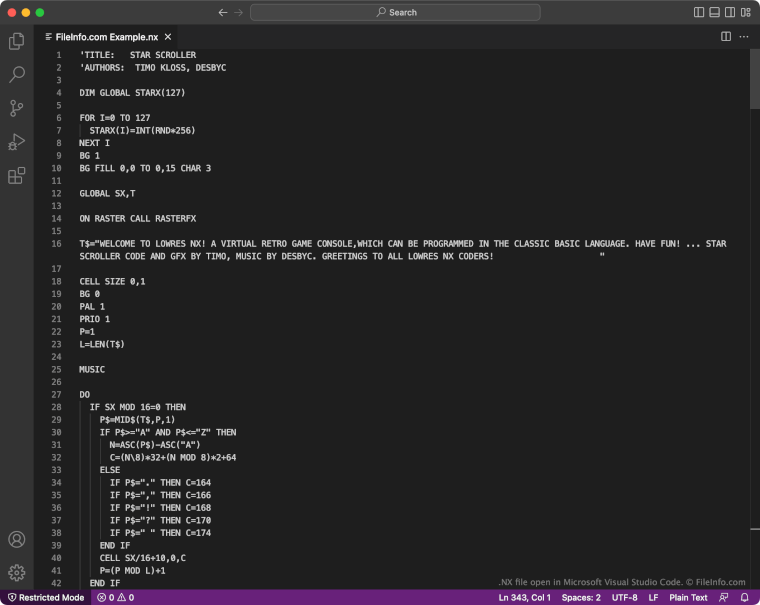Open the editor More Actions menu
The image size is (760, 605).
[744, 36]
